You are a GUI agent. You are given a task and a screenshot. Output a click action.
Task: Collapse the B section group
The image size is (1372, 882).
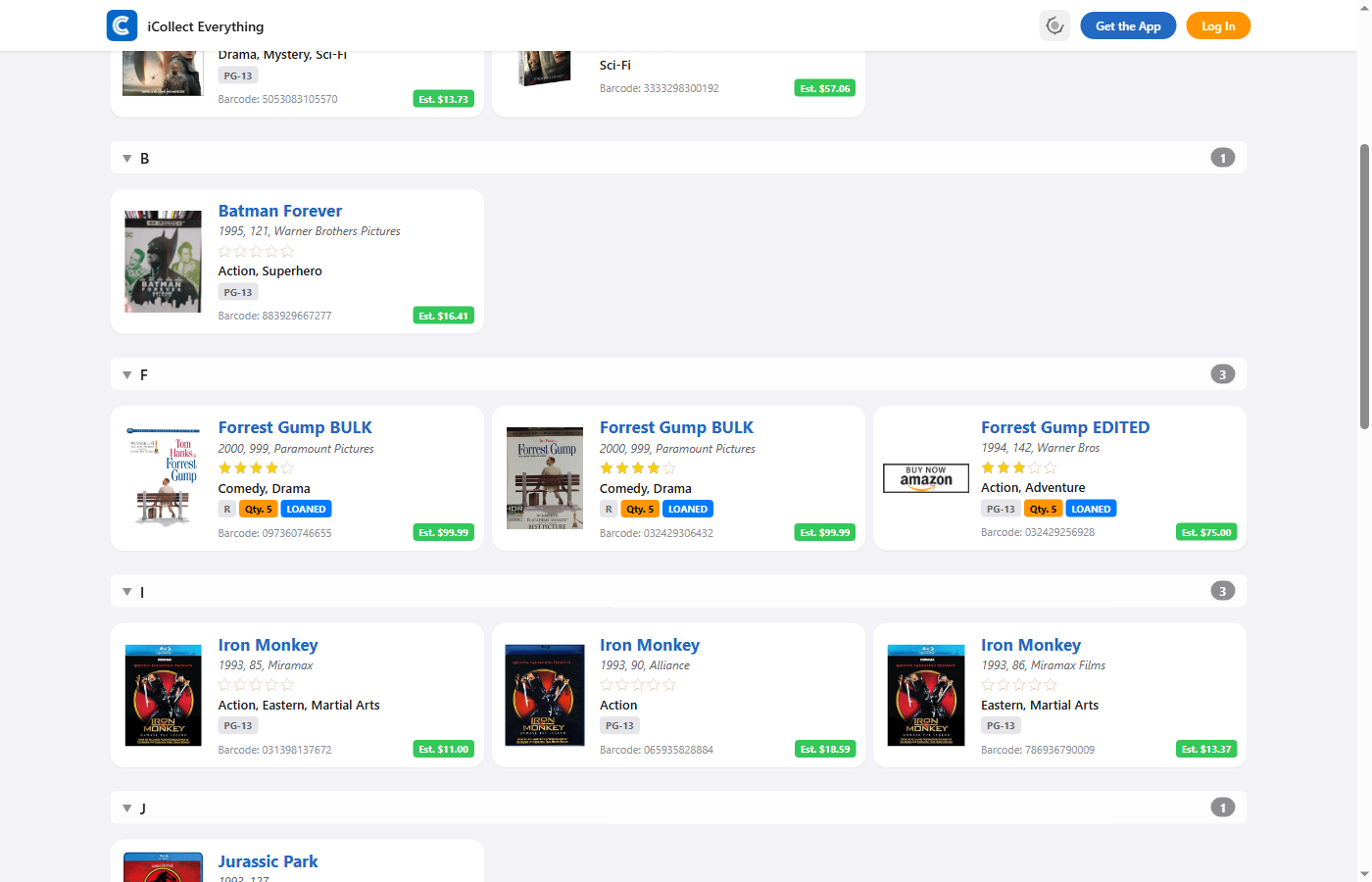click(127, 159)
